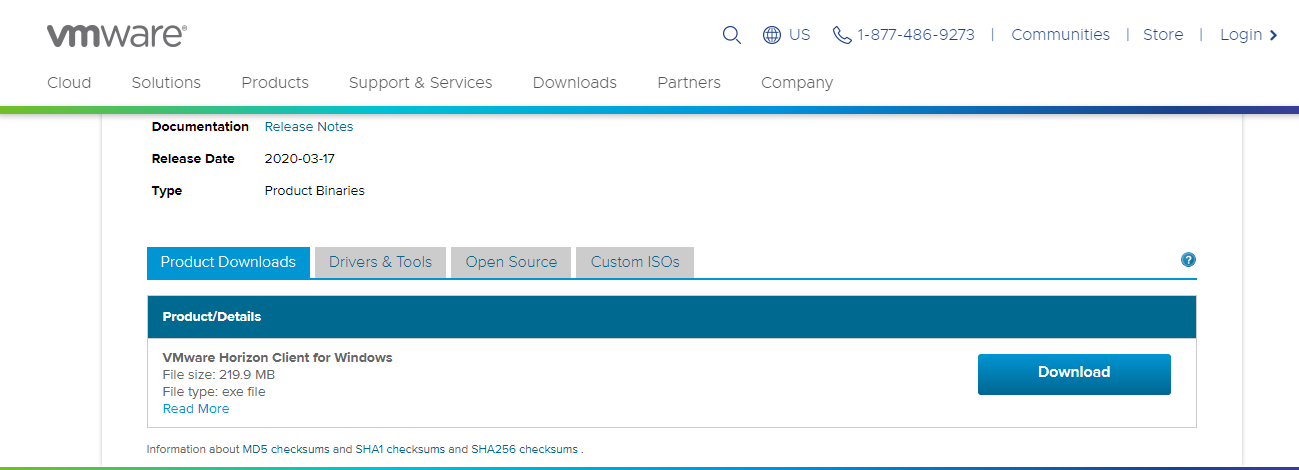Screen dimensions: 1299x470
Task: Click the blue help question mark icon
Action: [1188, 260]
